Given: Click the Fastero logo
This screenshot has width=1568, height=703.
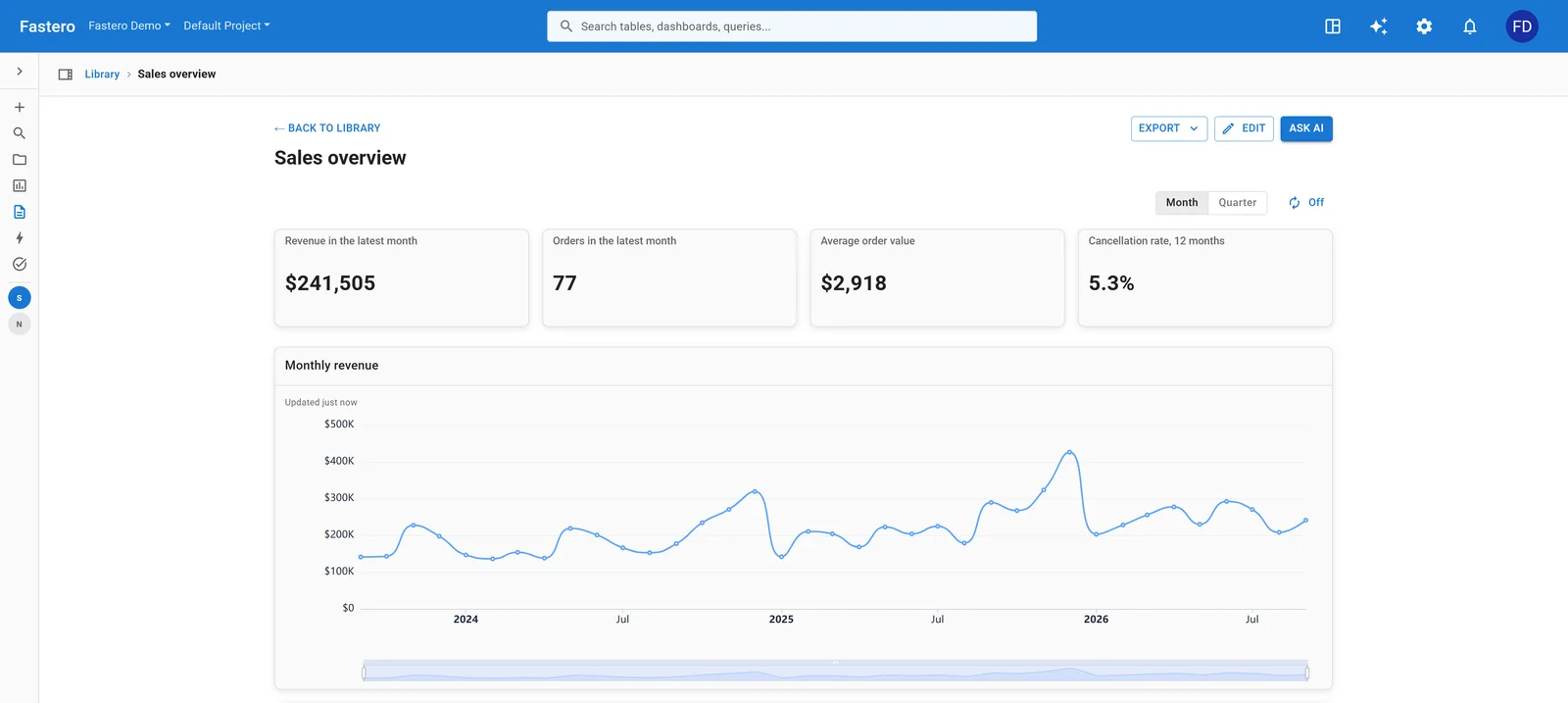Looking at the screenshot, I should 47,26.
